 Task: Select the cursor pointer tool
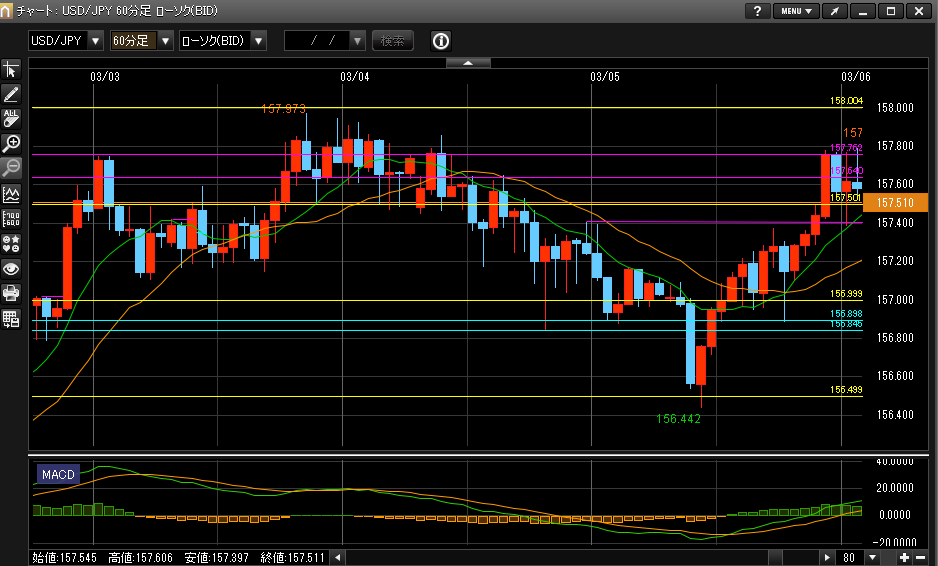(x=11, y=69)
